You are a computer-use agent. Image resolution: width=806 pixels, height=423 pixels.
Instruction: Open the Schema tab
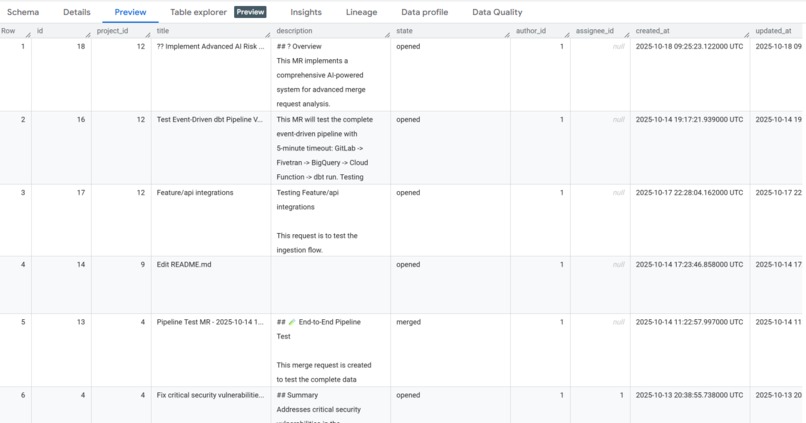pyautogui.click(x=23, y=12)
